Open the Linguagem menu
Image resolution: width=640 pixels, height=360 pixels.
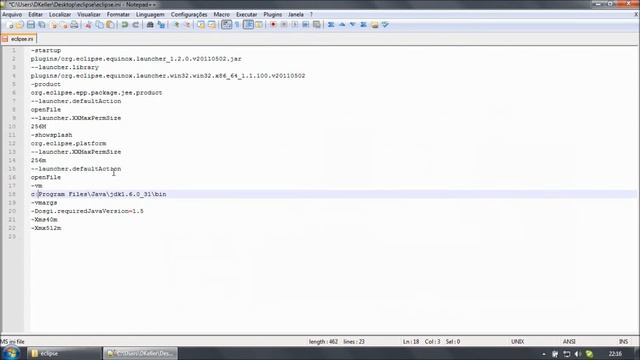[150, 14]
